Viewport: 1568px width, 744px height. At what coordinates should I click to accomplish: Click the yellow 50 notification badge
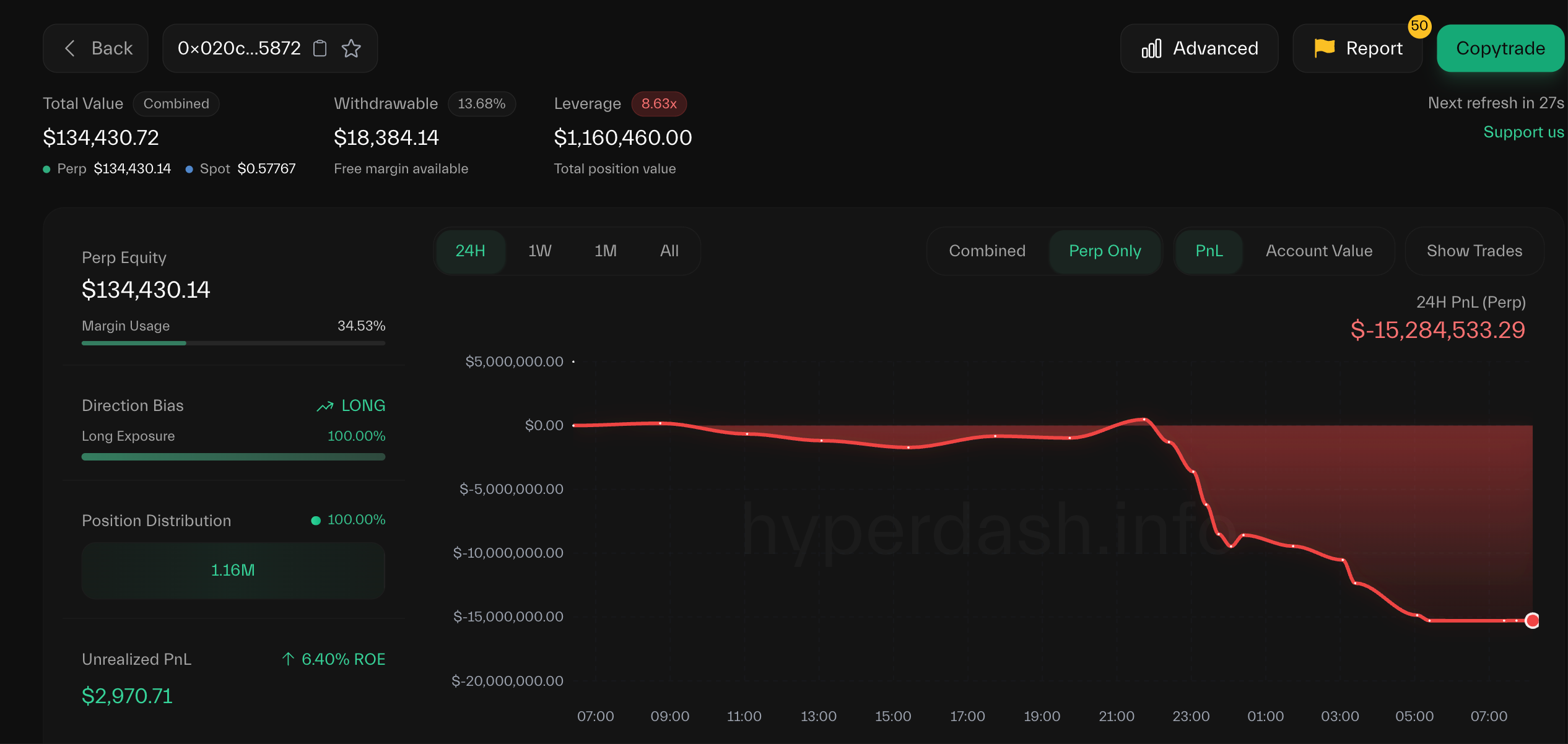coord(1419,26)
